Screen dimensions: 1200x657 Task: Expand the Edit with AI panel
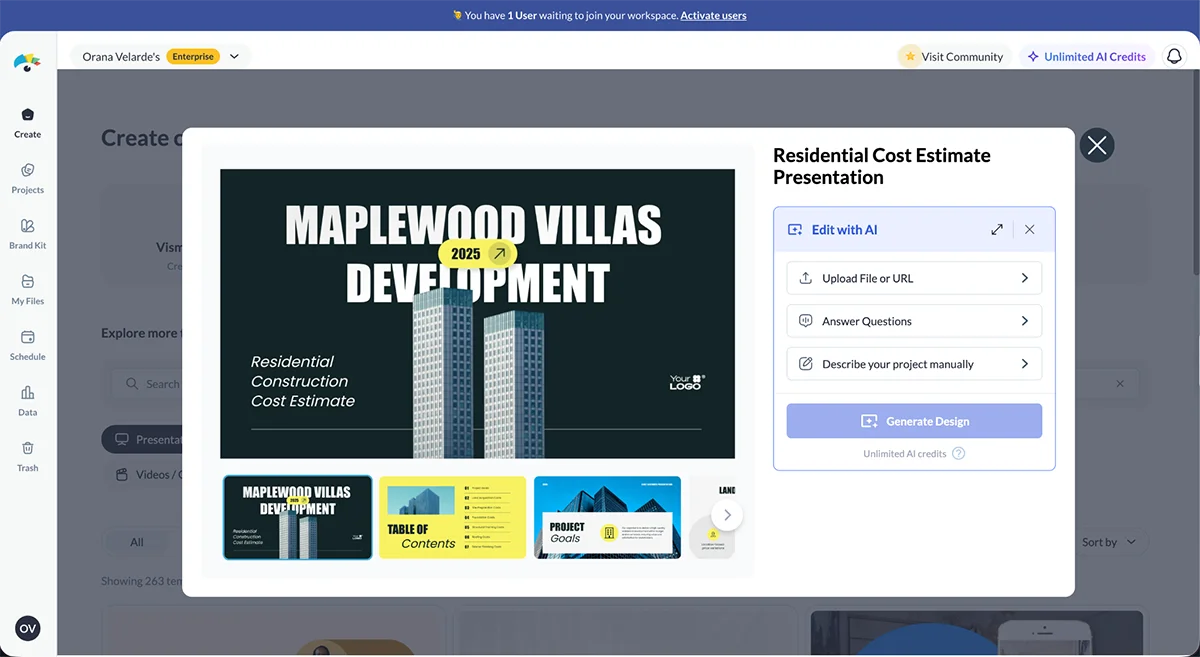coord(997,229)
